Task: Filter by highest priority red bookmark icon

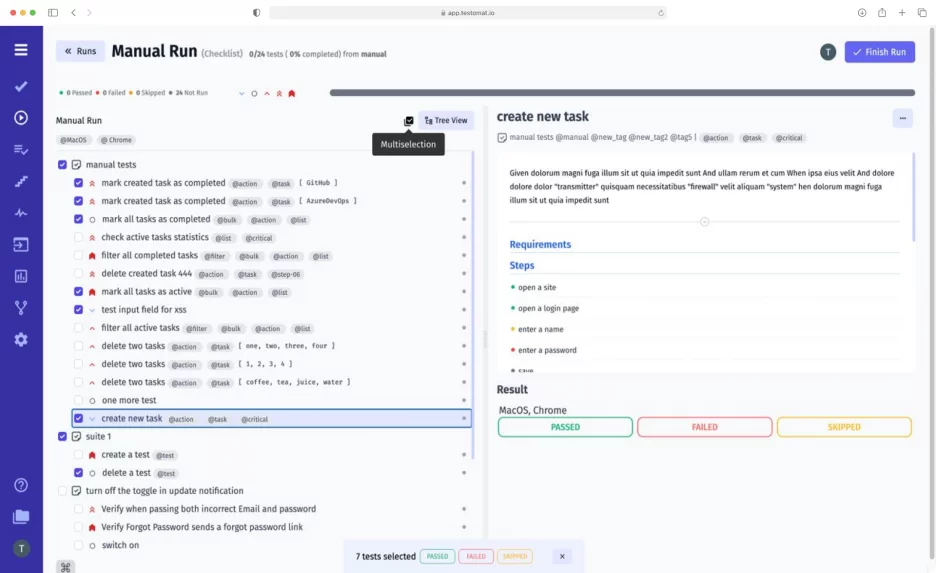Action: coord(292,93)
